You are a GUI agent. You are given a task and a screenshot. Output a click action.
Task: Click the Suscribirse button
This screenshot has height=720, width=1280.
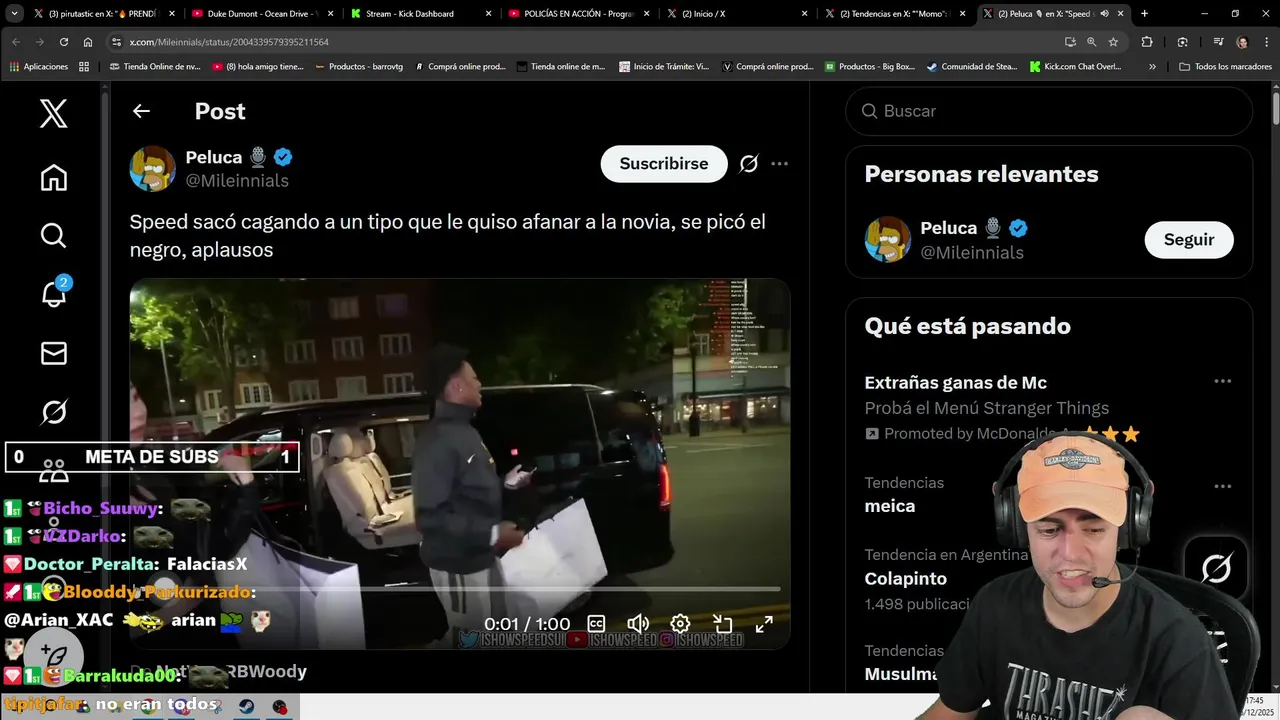coord(664,164)
